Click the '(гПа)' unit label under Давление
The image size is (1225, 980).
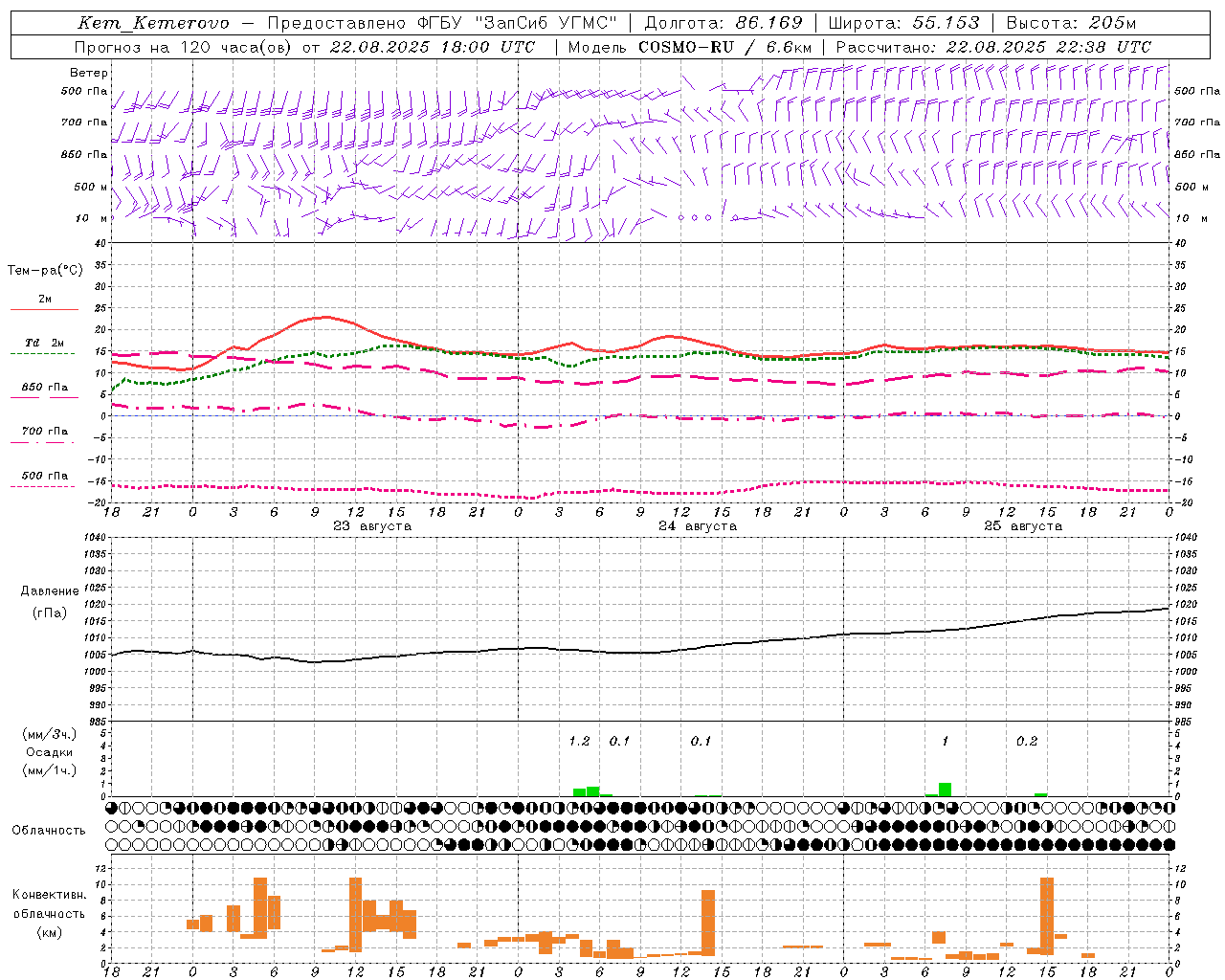50,613
